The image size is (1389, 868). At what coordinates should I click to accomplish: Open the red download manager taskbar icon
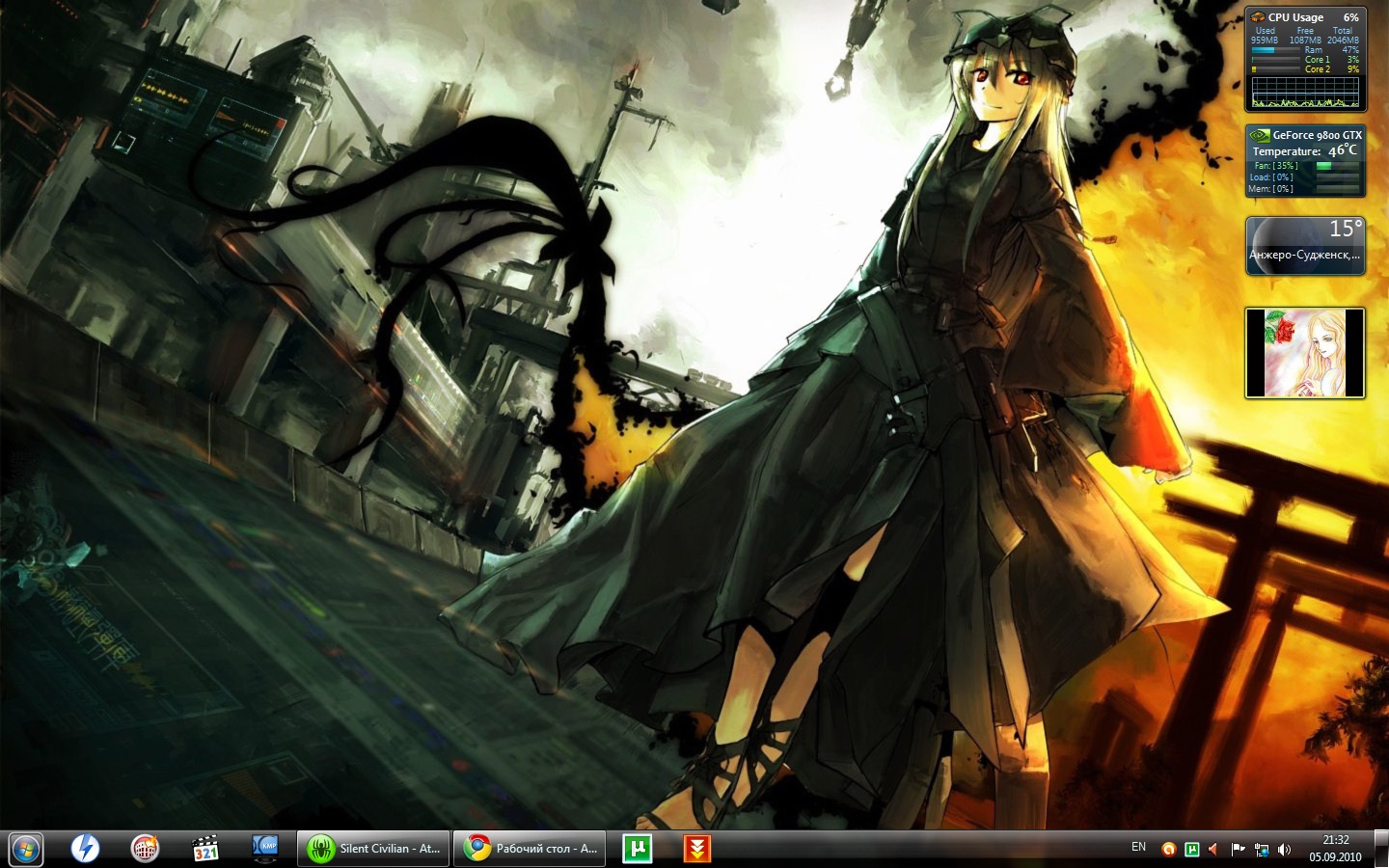[x=697, y=849]
